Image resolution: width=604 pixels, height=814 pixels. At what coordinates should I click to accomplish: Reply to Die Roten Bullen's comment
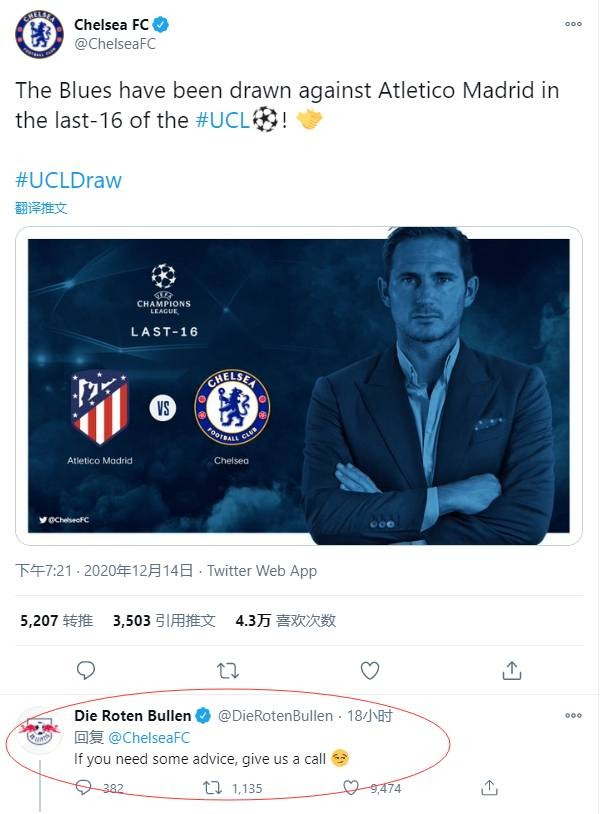tap(87, 788)
